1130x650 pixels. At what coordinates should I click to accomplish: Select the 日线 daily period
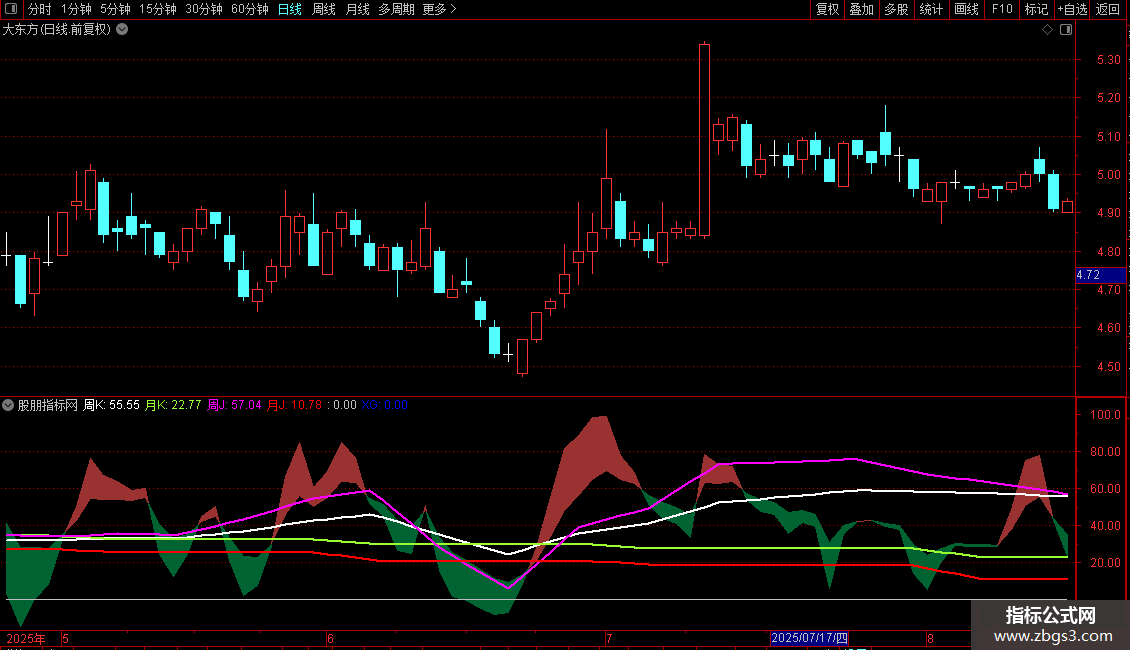tap(290, 9)
